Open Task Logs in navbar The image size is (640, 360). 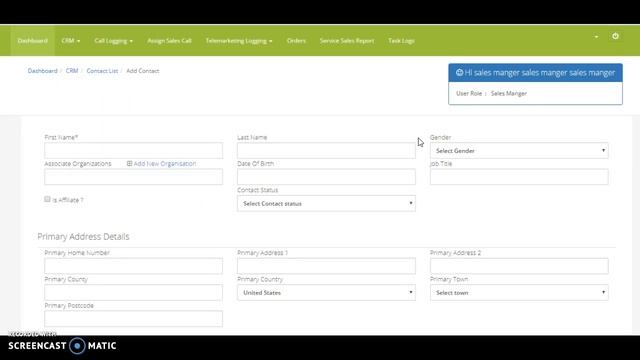pyautogui.click(x=401, y=41)
